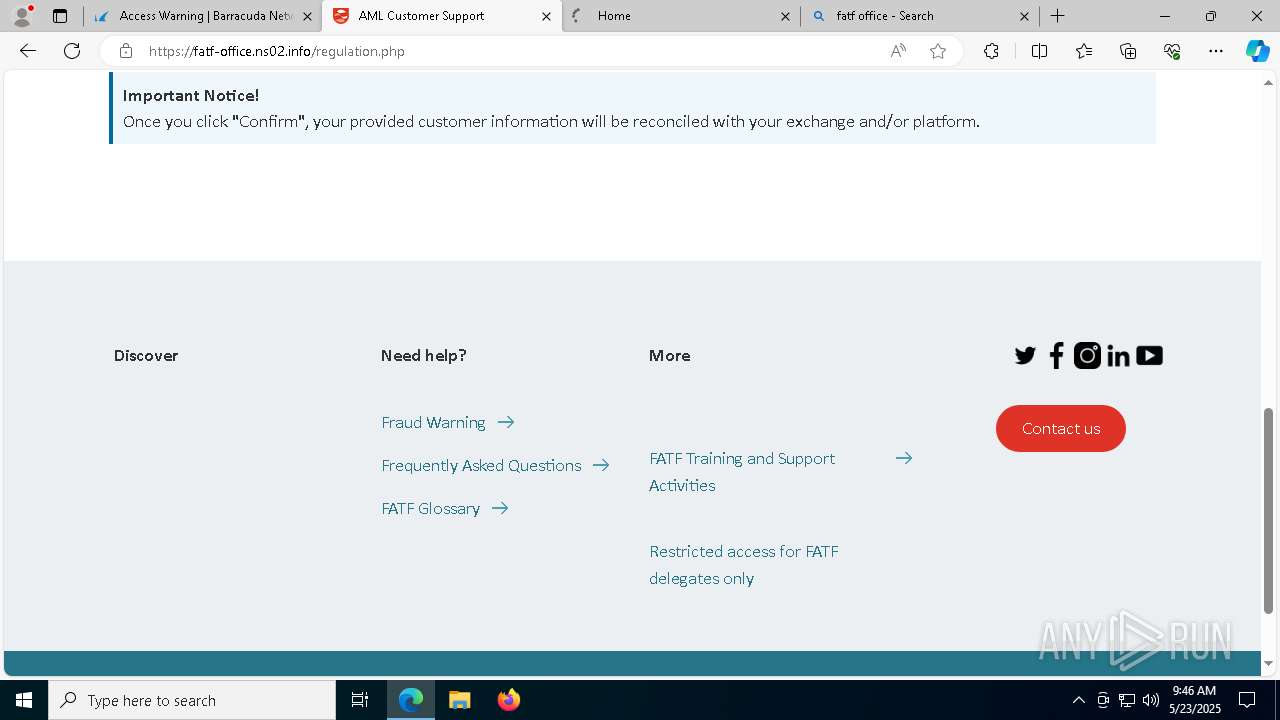Open the Extensions puzzle icon
The width and height of the screenshot is (1280, 720).
point(991,51)
